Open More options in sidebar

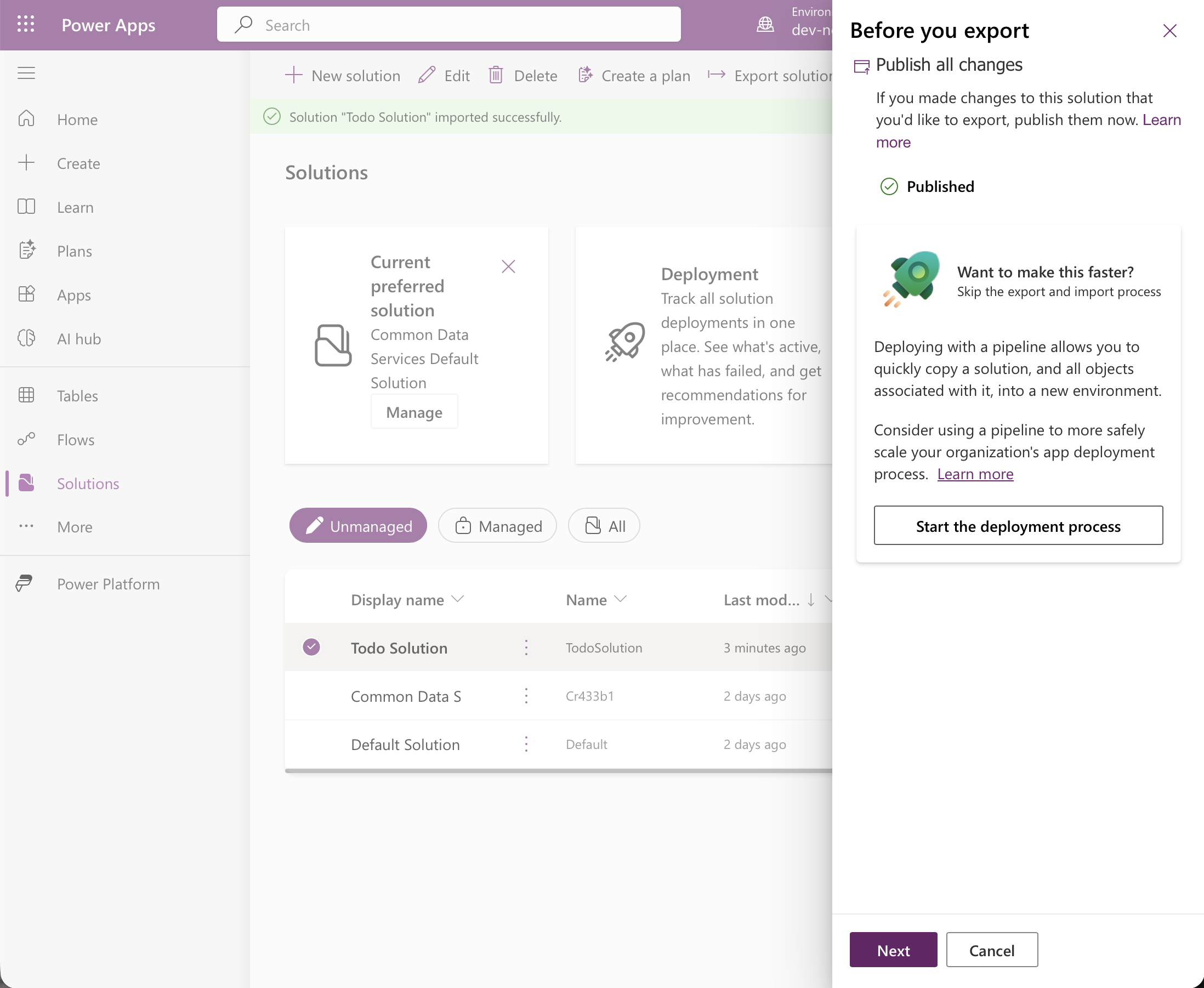click(x=75, y=527)
